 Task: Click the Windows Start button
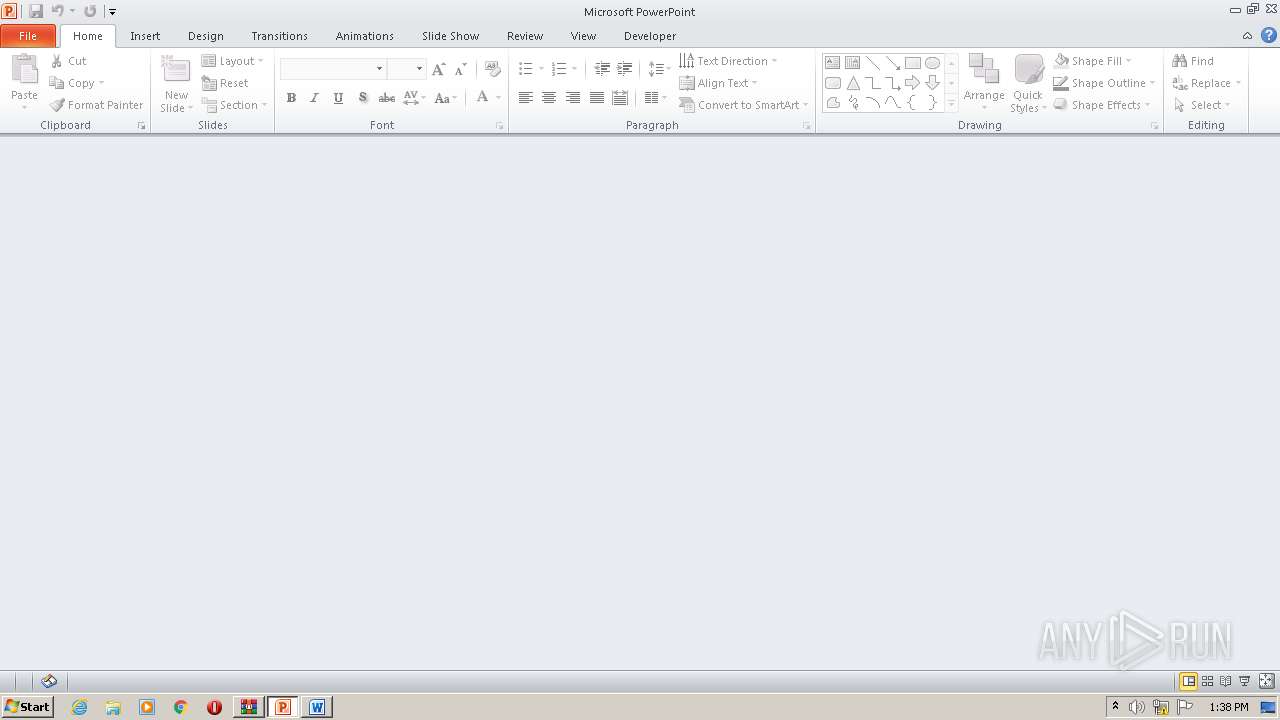tap(27, 707)
